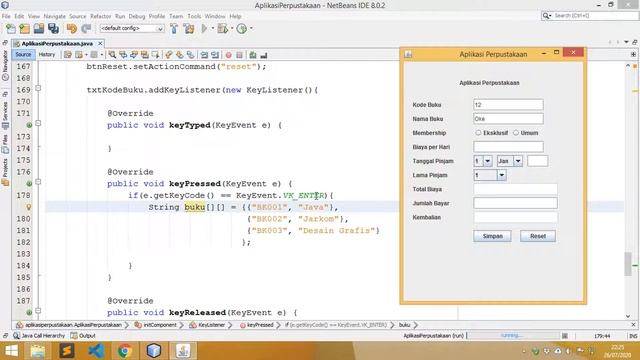
Task: Click the Profile Project toolbar icon
Action: pyautogui.click(x=242, y=29)
